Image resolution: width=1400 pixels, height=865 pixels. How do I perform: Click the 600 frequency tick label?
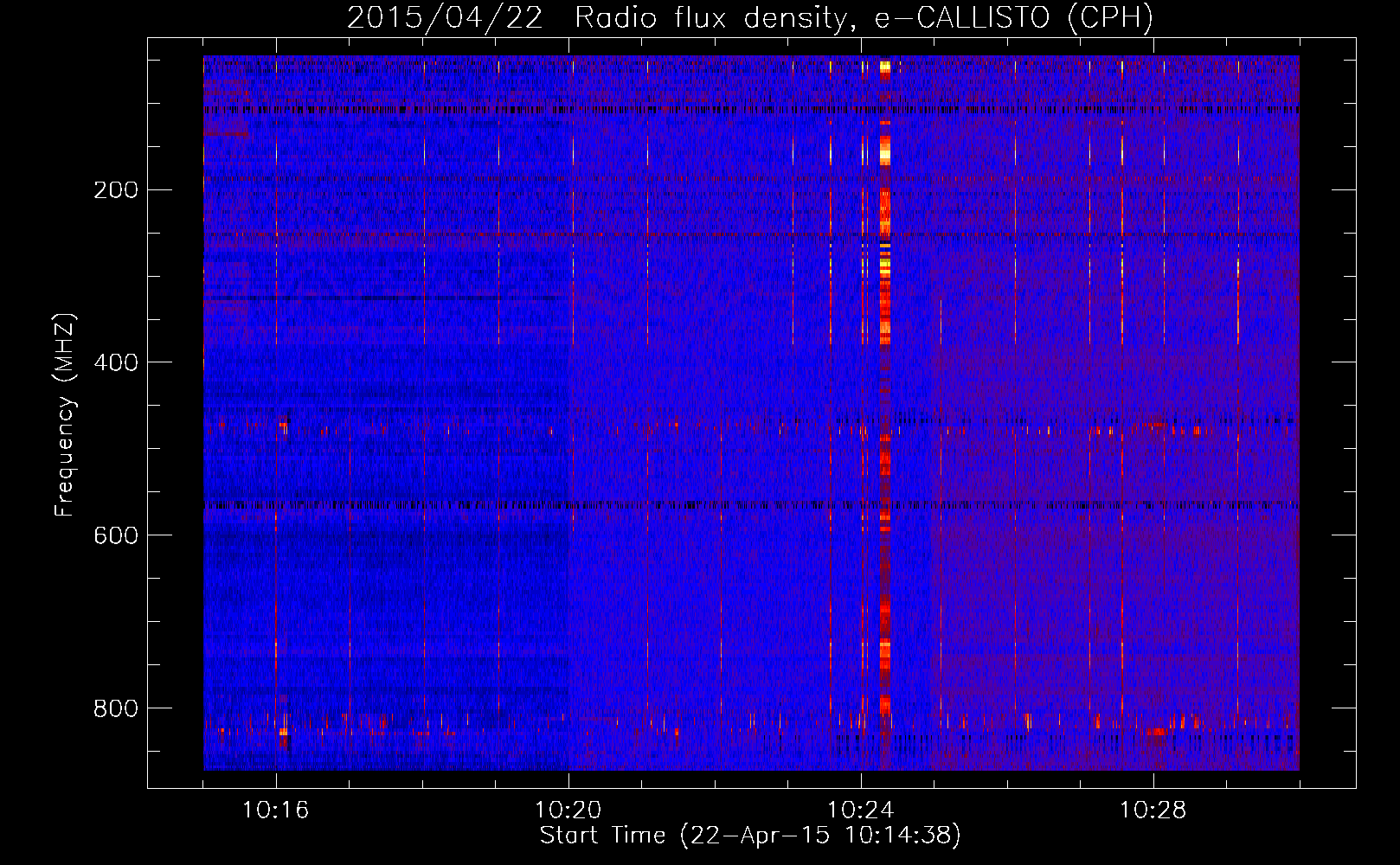pyautogui.click(x=116, y=535)
